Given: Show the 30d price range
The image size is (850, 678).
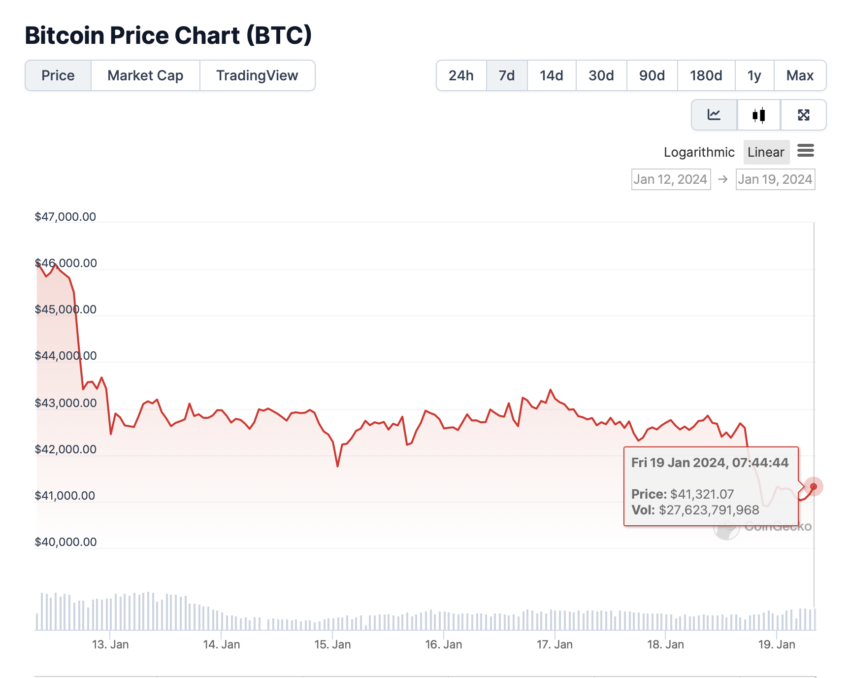Looking at the screenshot, I should (601, 75).
